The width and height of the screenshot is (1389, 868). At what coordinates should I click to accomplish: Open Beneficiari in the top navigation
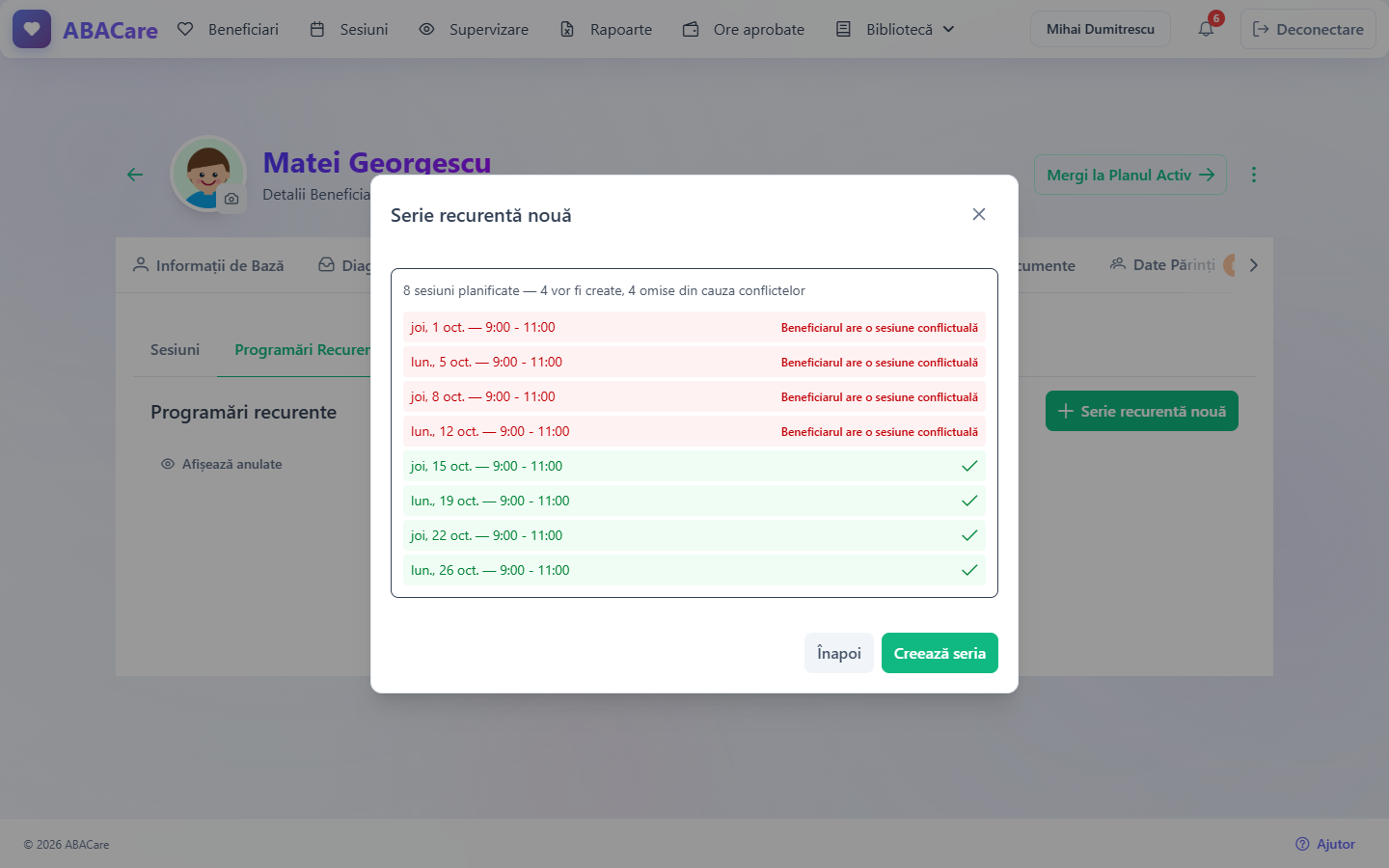pyautogui.click(x=229, y=29)
